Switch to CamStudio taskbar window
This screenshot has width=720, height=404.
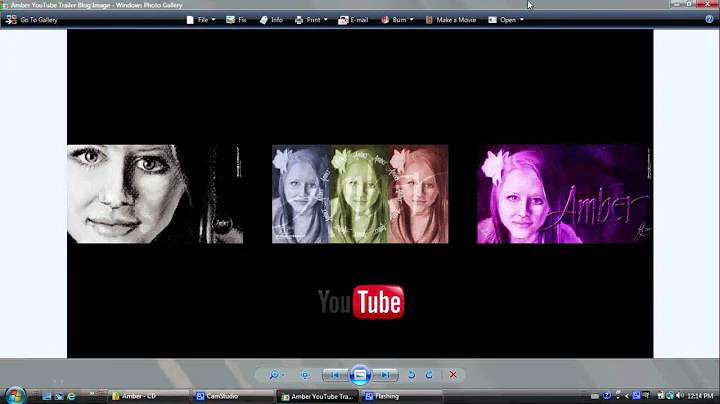pos(233,396)
